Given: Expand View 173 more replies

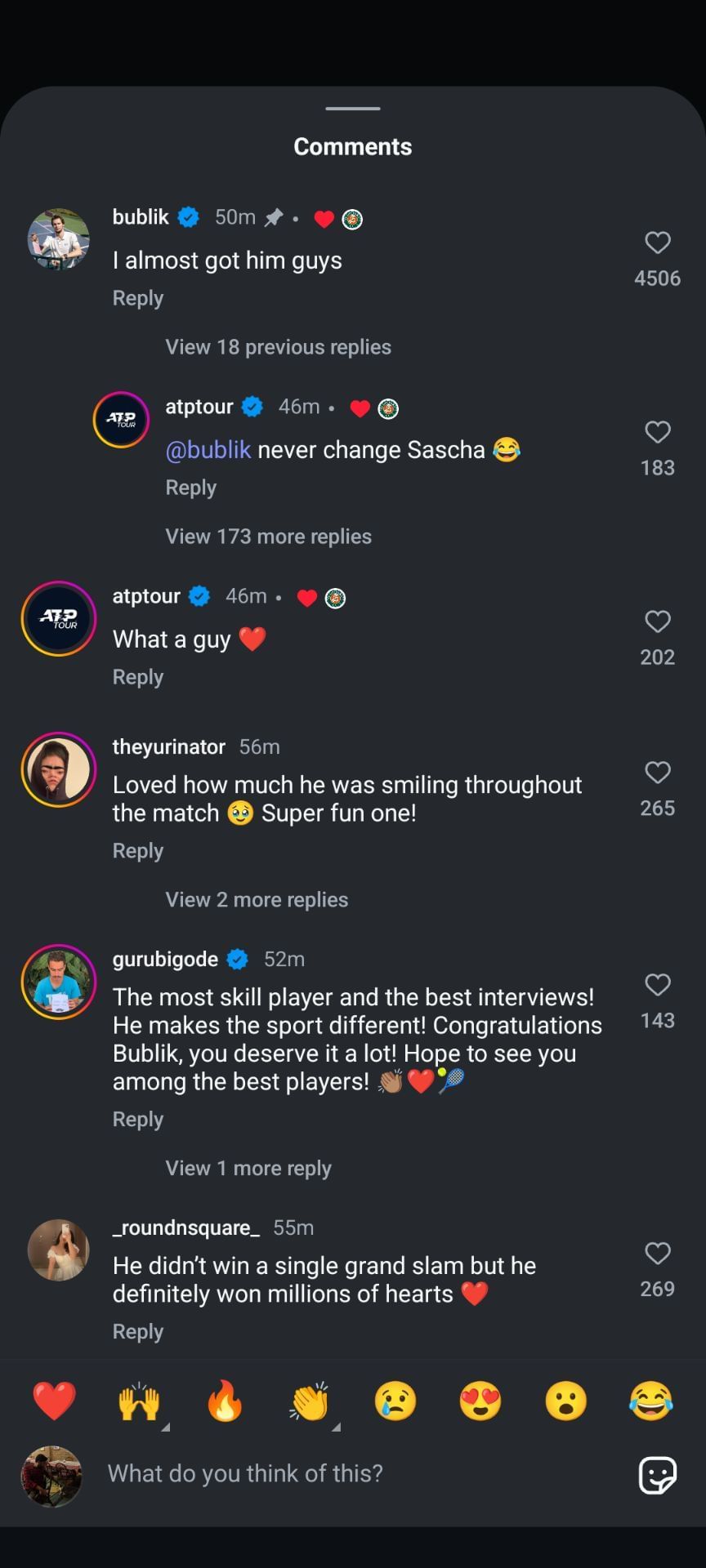Looking at the screenshot, I should (x=268, y=537).
